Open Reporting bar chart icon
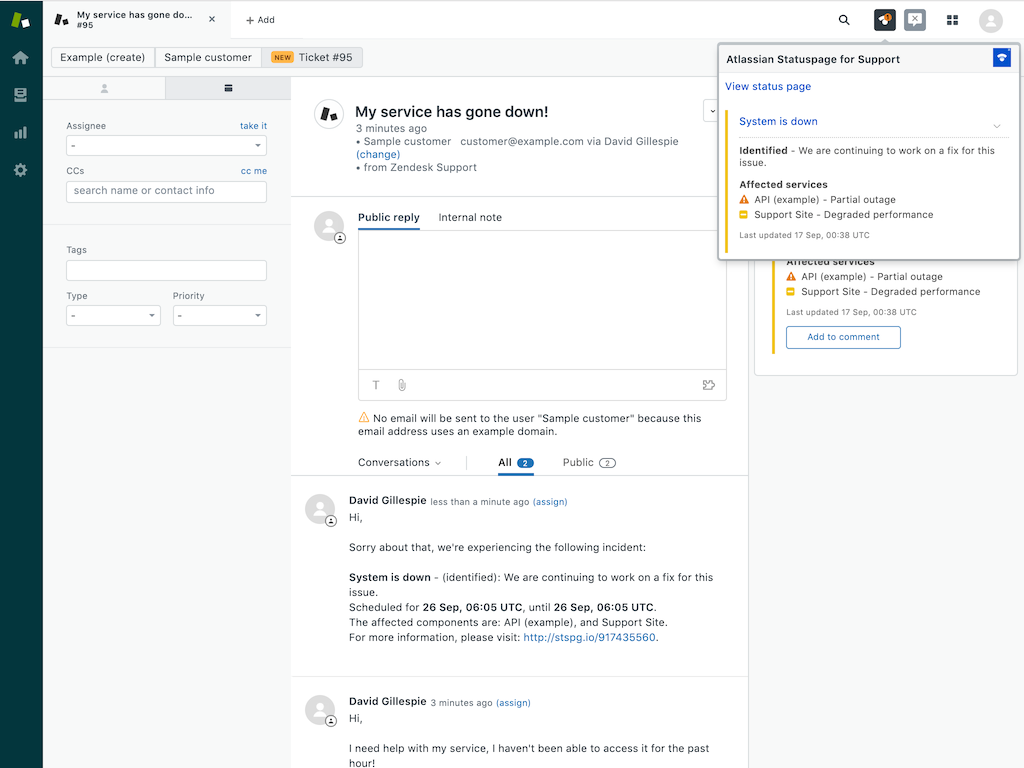1024x768 pixels. coord(20,132)
